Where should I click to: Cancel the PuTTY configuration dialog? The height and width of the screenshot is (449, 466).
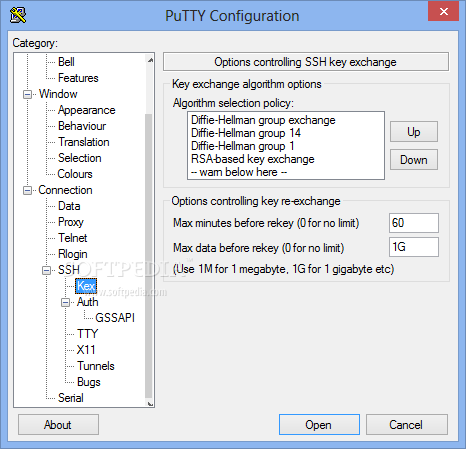(x=407, y=425)
